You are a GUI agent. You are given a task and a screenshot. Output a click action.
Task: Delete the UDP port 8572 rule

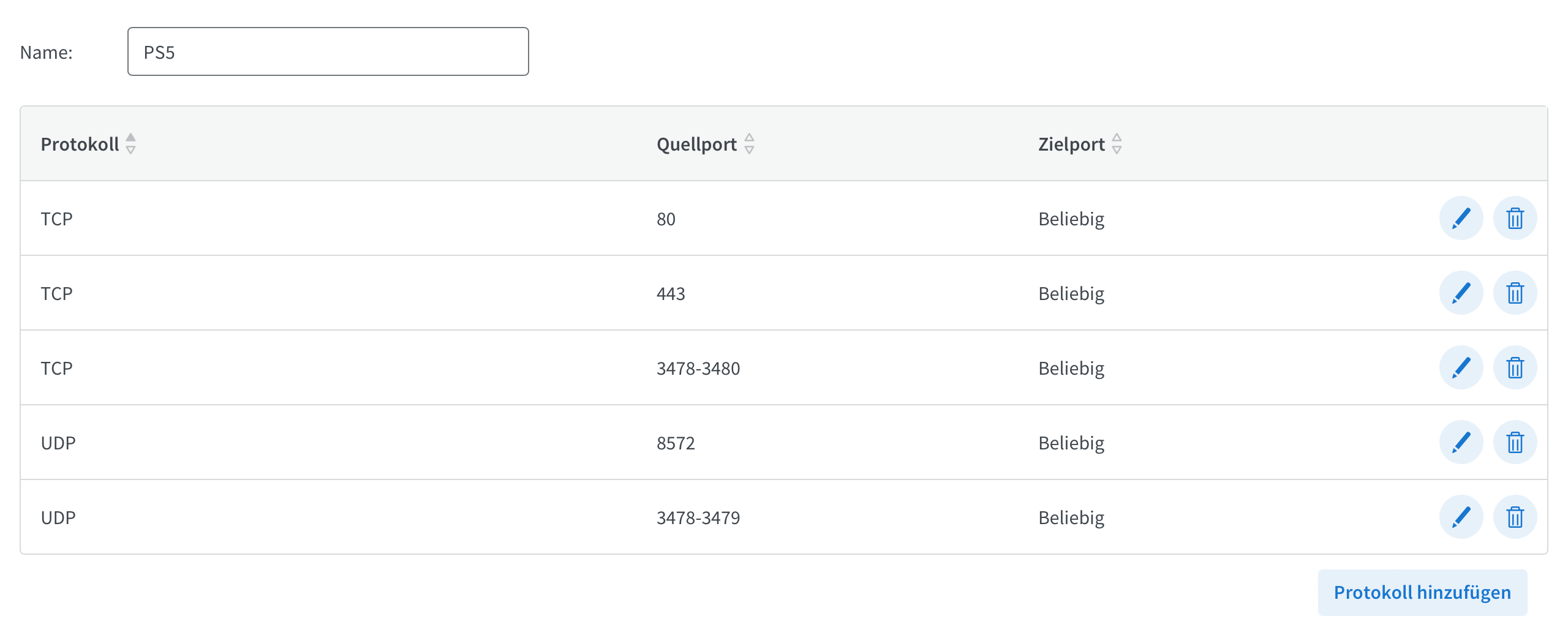point(1515,442)
